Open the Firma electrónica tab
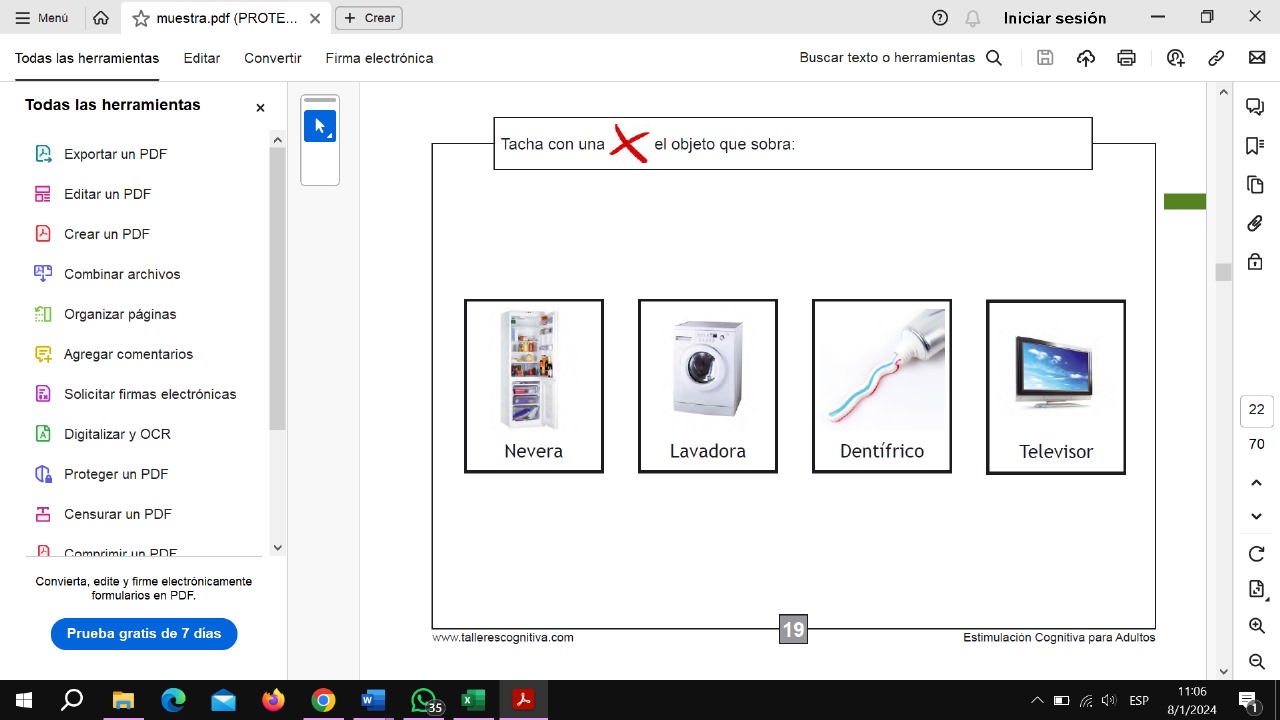 [379, 58]
